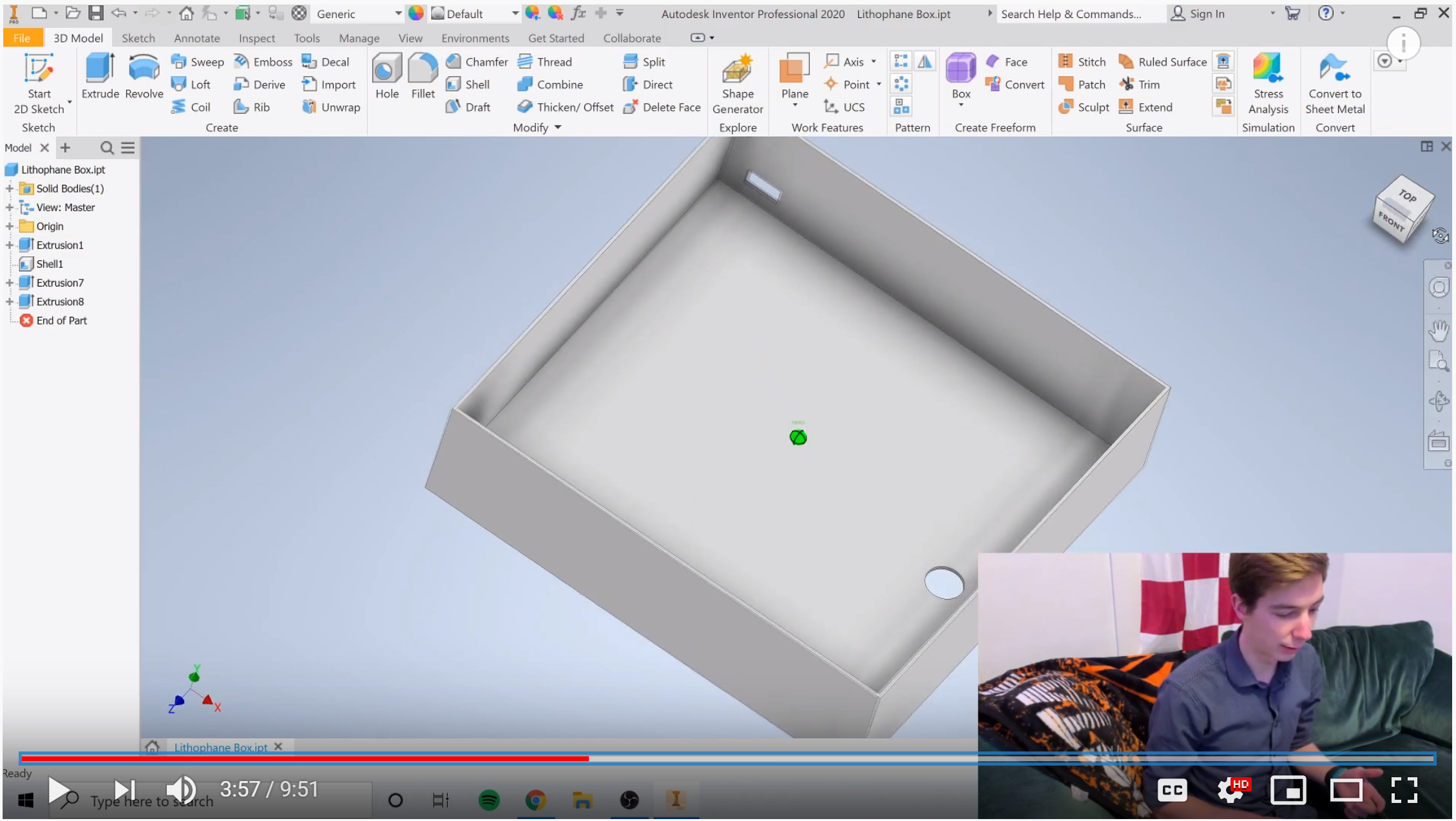1456x821 pixels.
Task: Switch to the Annotate ribbon tab
Action: pyautogui.click(x=196, y=38)
